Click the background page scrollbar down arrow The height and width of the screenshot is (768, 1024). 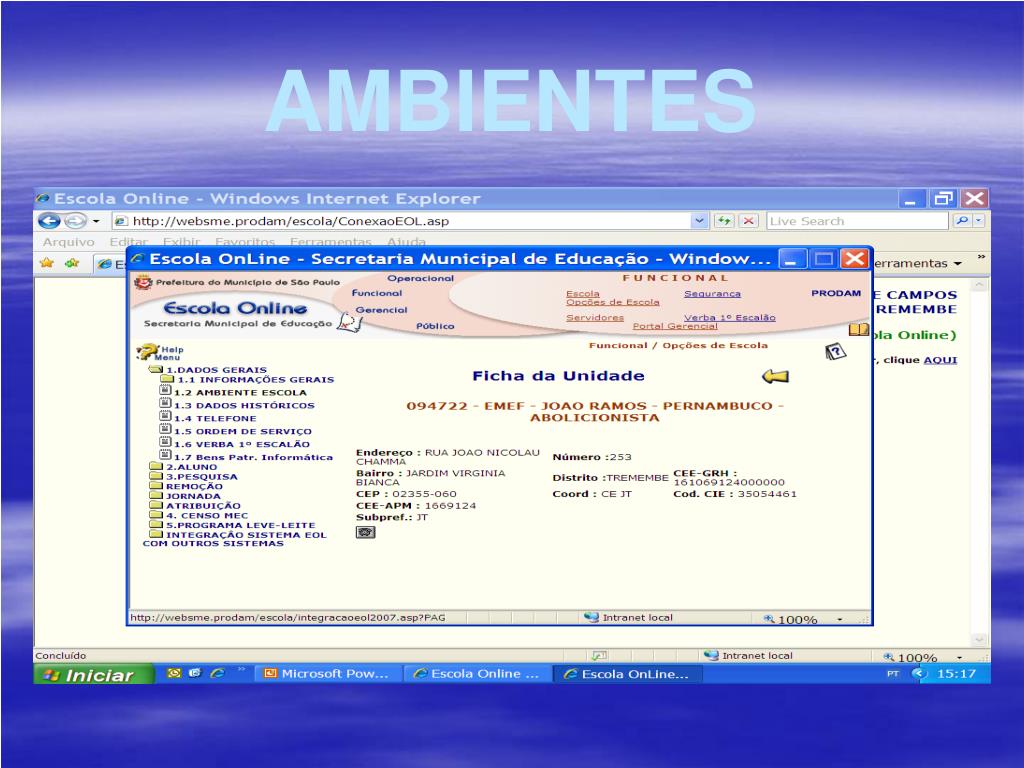pyautogui.click(x=978, y=639)
